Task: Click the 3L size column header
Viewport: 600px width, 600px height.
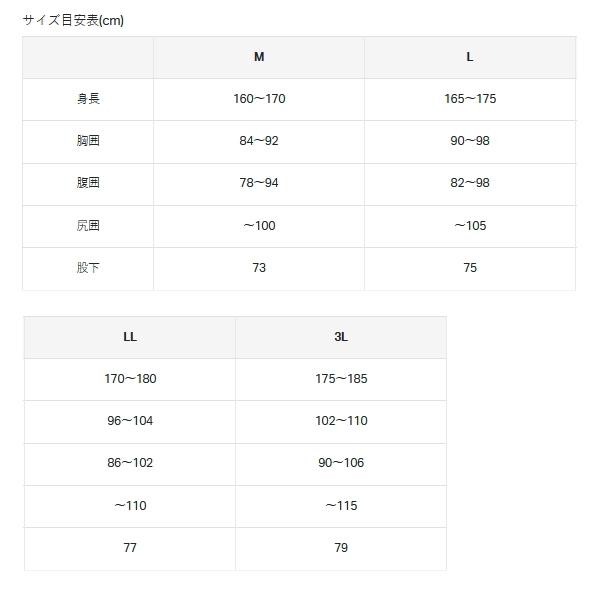Action: pyautogui.click(x=341, y=337)
